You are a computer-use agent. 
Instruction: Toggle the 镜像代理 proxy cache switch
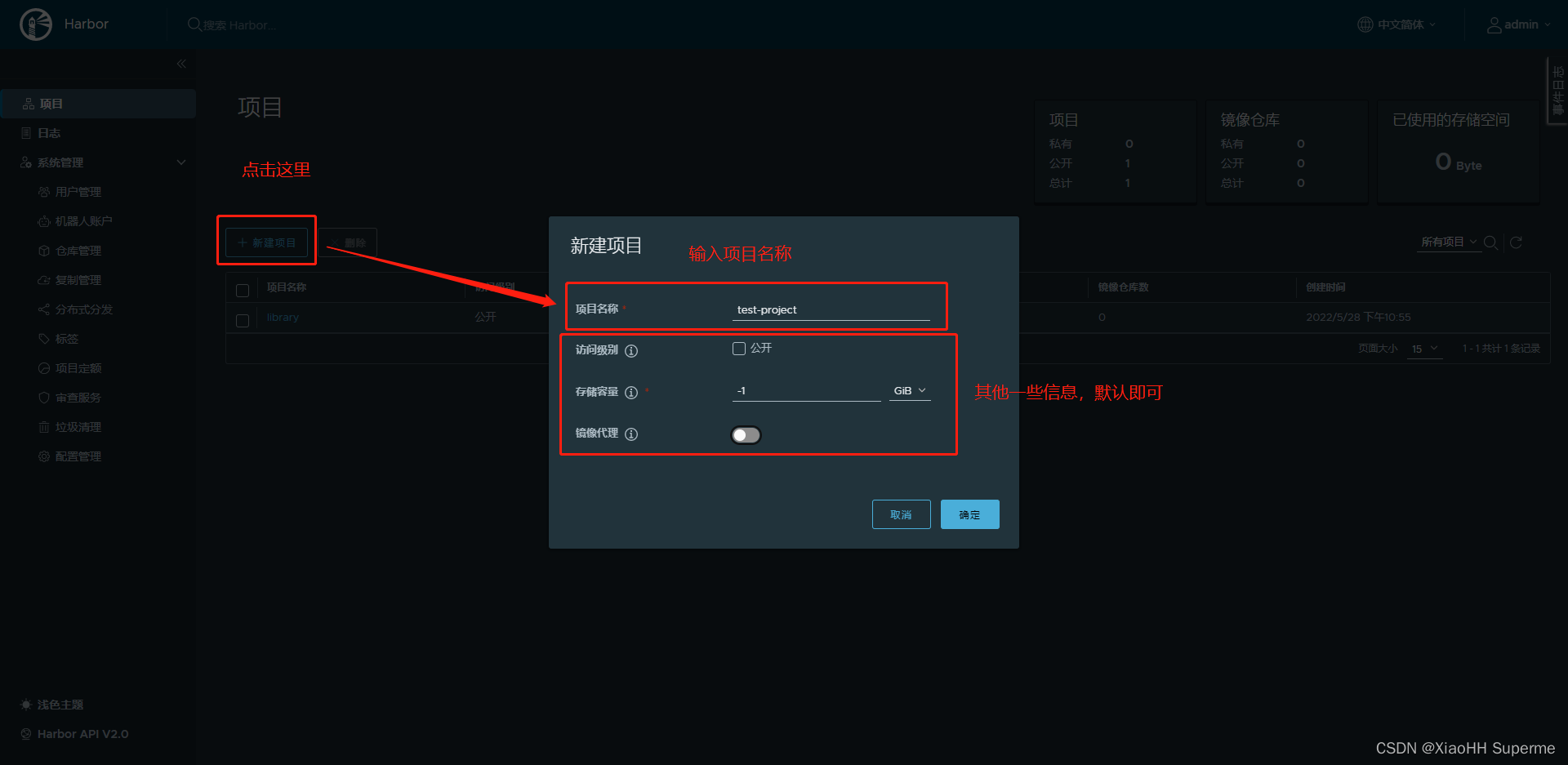746,435
